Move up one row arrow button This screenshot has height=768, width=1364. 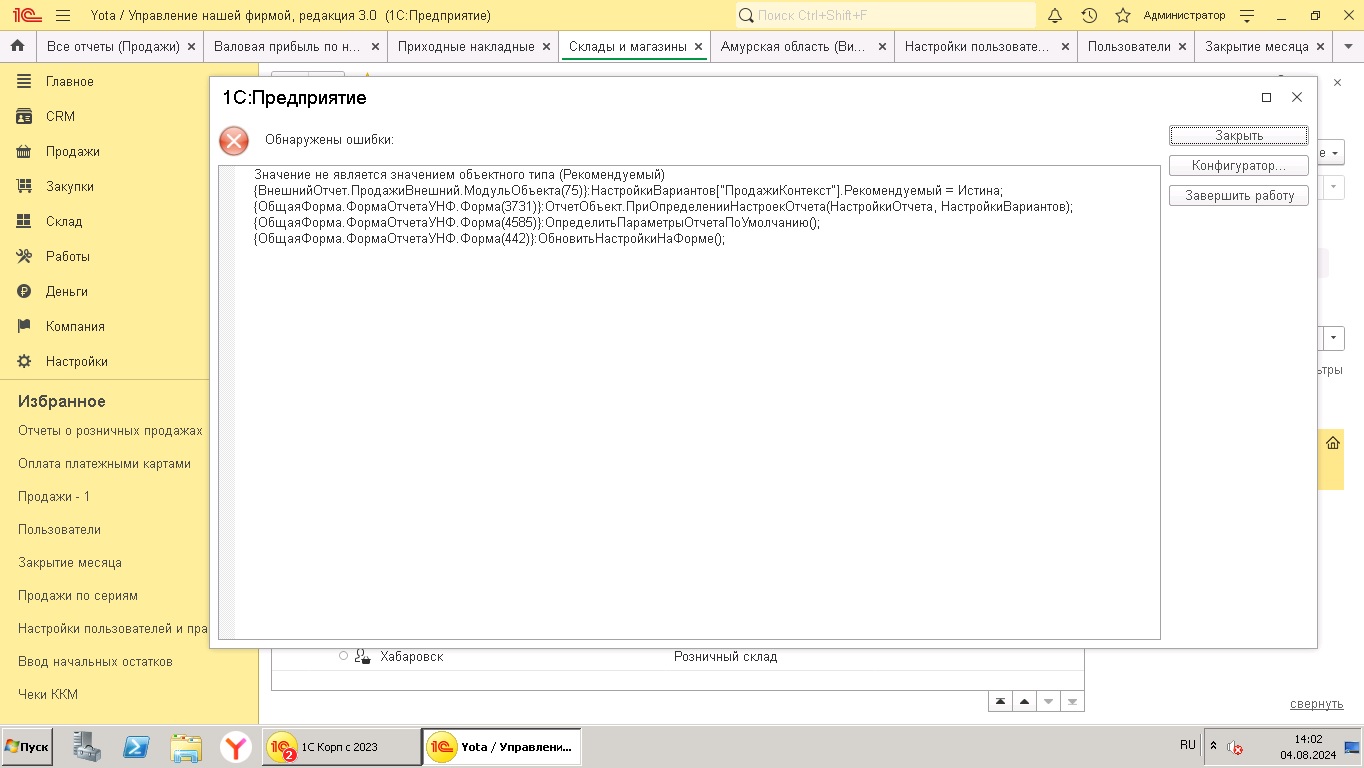[x=1024, y=701]
